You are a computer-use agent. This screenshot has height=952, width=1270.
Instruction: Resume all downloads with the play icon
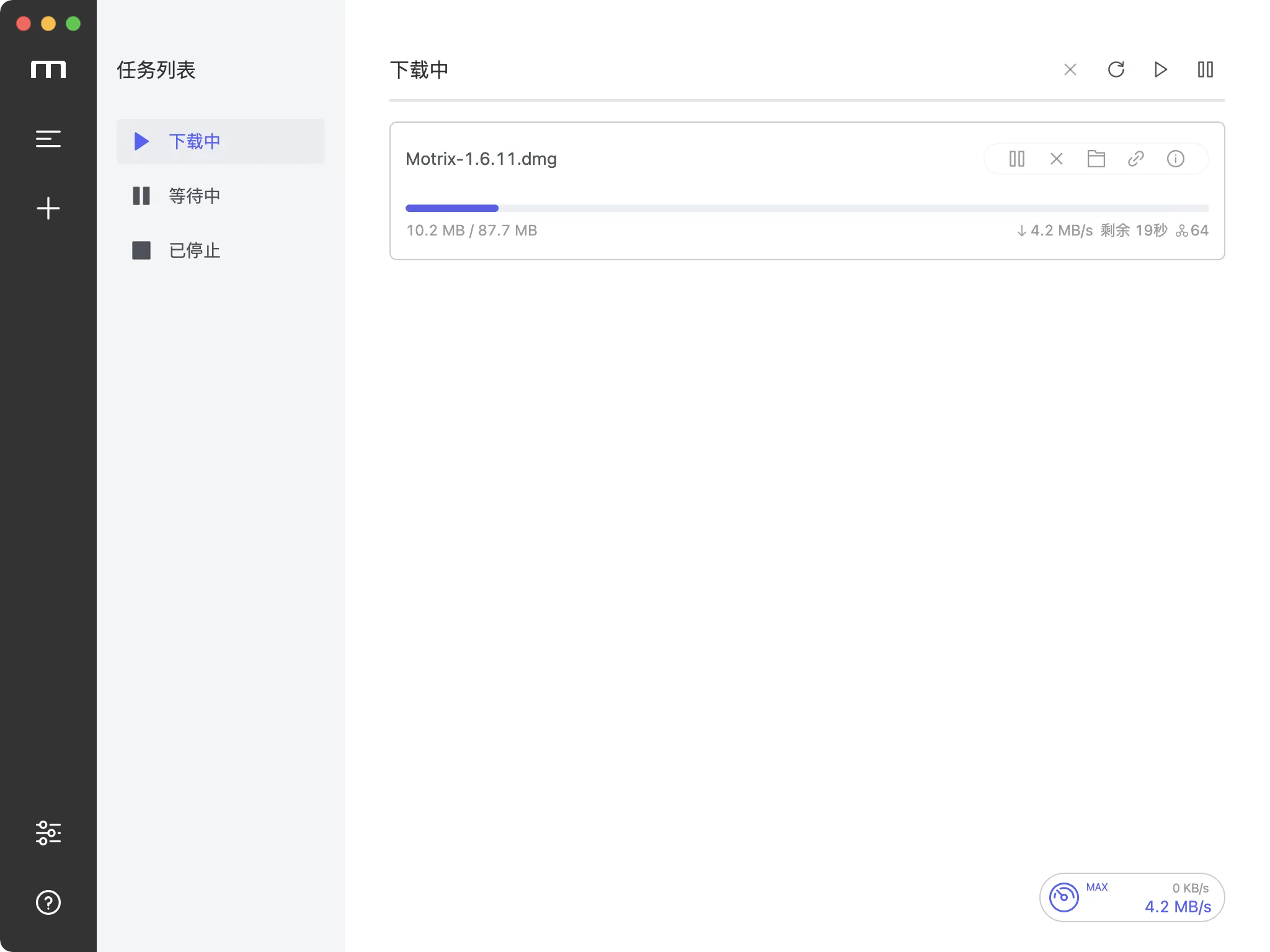click(1160, 69)
